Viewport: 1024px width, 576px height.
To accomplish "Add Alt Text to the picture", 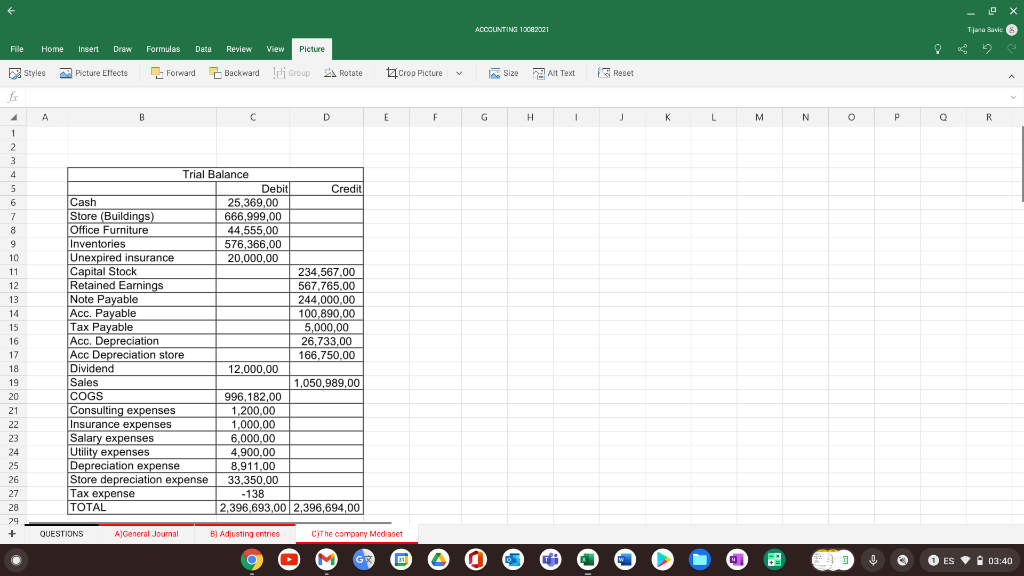I will (554, 72).
